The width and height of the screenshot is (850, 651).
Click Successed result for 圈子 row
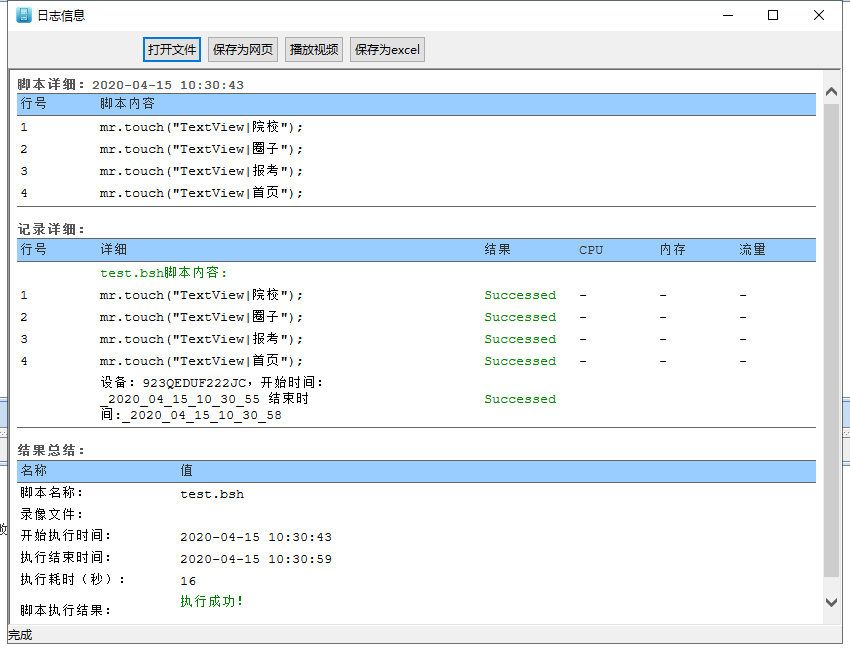coord(520,317)
